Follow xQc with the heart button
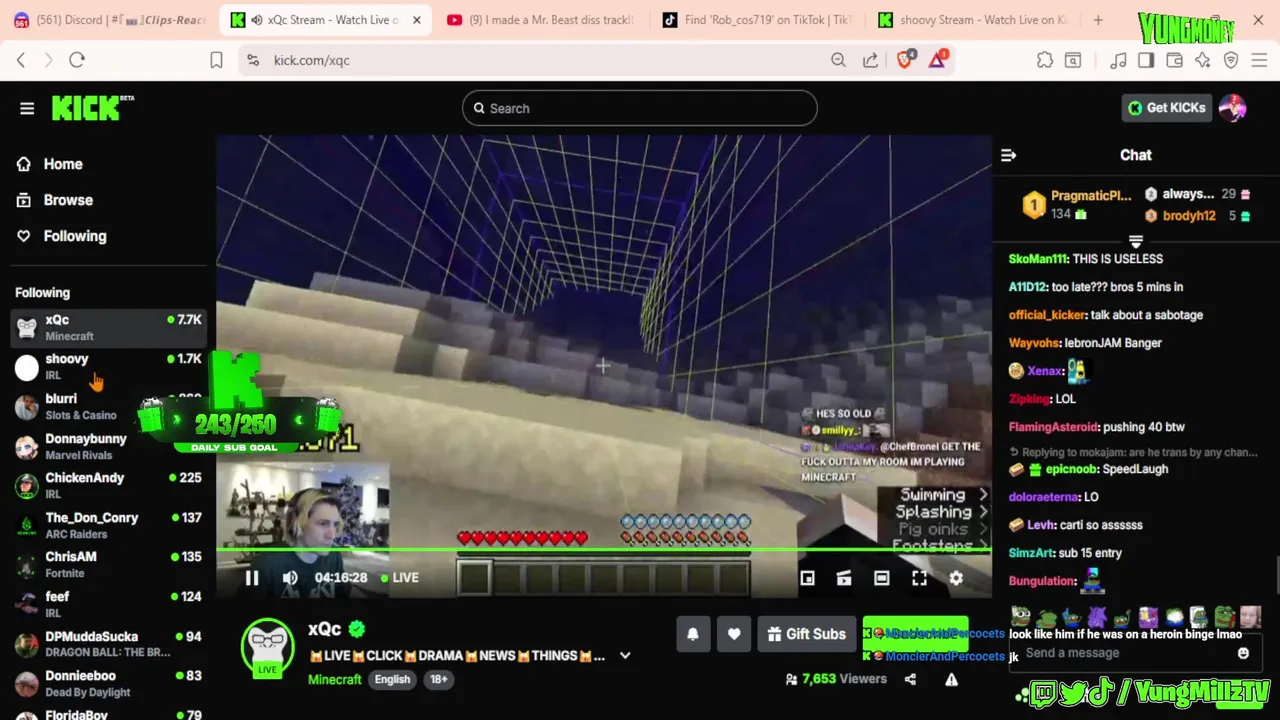 pos(734,634)
